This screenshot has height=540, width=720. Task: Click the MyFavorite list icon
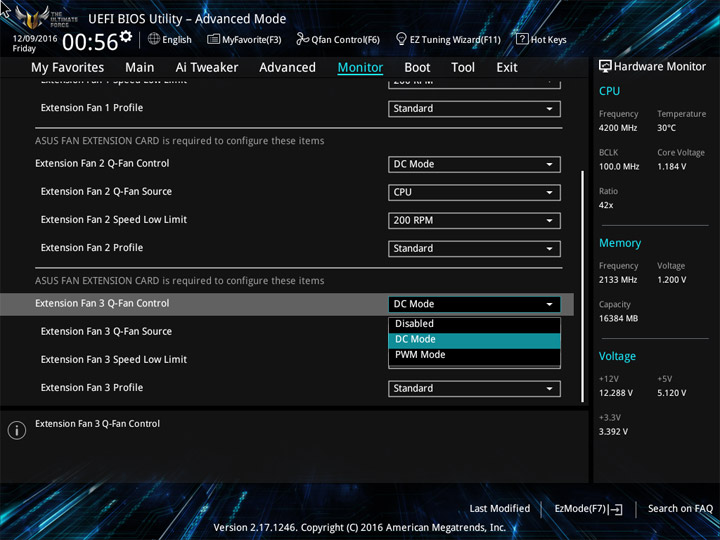213,39
